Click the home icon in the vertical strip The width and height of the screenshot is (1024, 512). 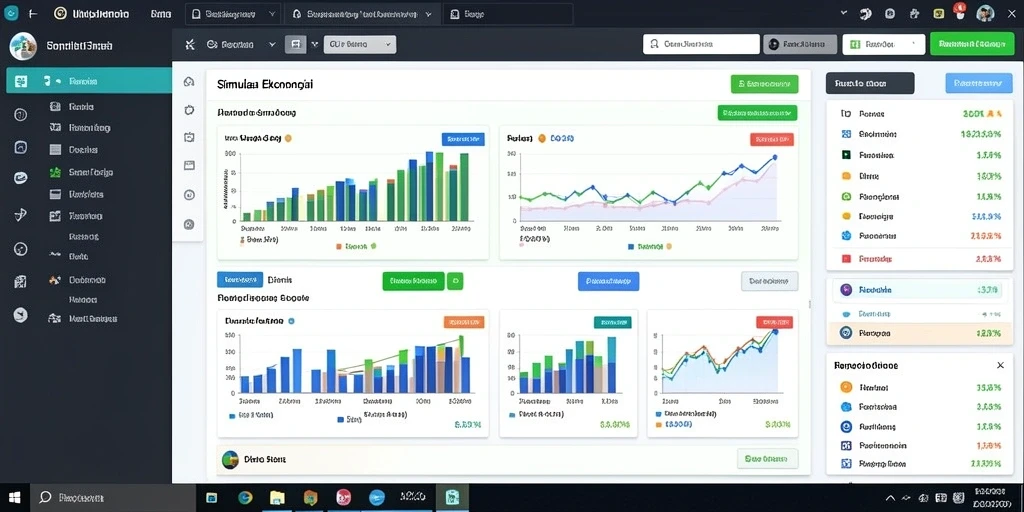pos(189,82)
